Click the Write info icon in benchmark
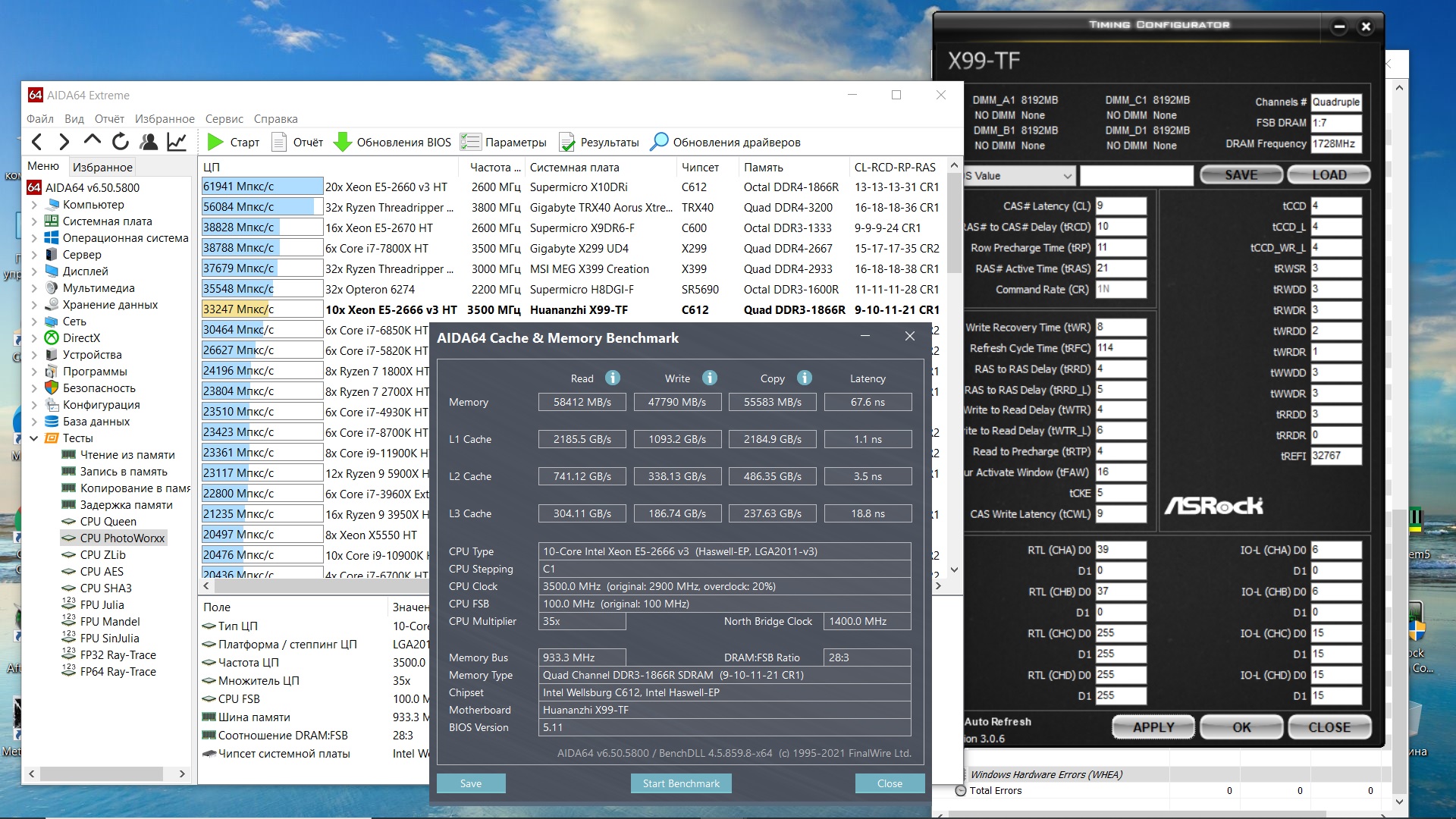The height and width of the screenshot is (819, 1456). [709, 378]
